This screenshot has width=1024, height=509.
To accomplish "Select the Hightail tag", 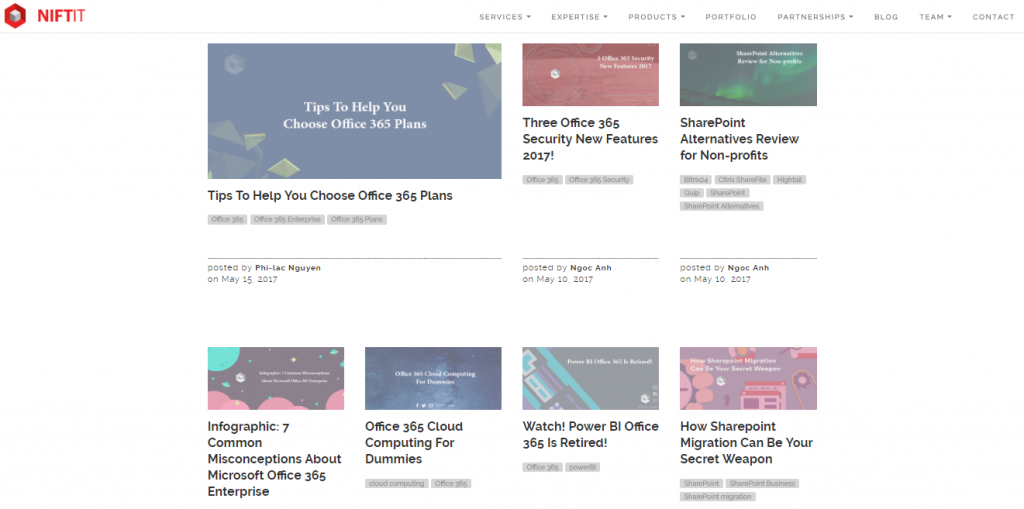I will coord(790,180).
